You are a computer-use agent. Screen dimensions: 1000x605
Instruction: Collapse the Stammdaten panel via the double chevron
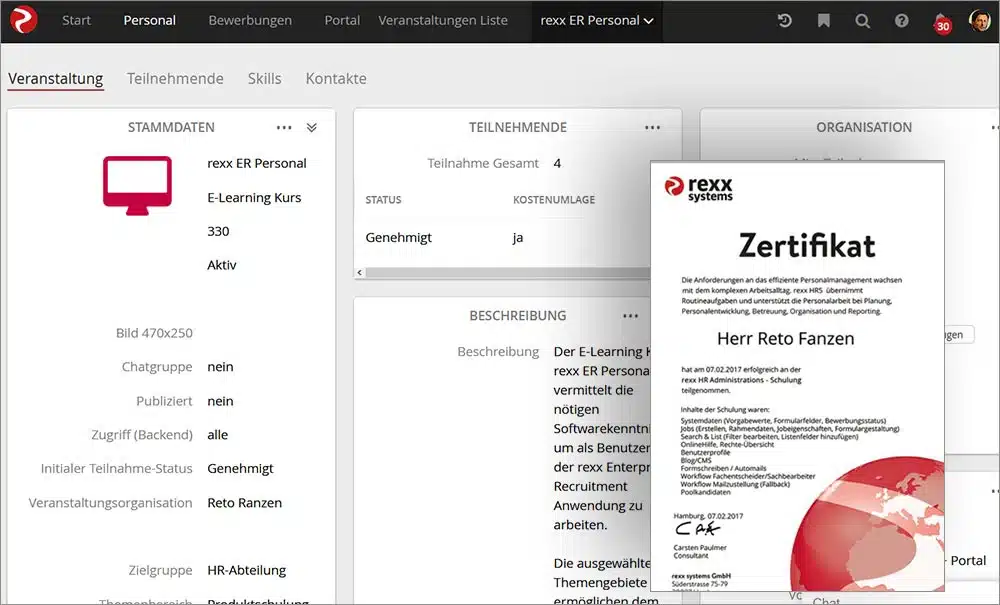click(311, 128)
